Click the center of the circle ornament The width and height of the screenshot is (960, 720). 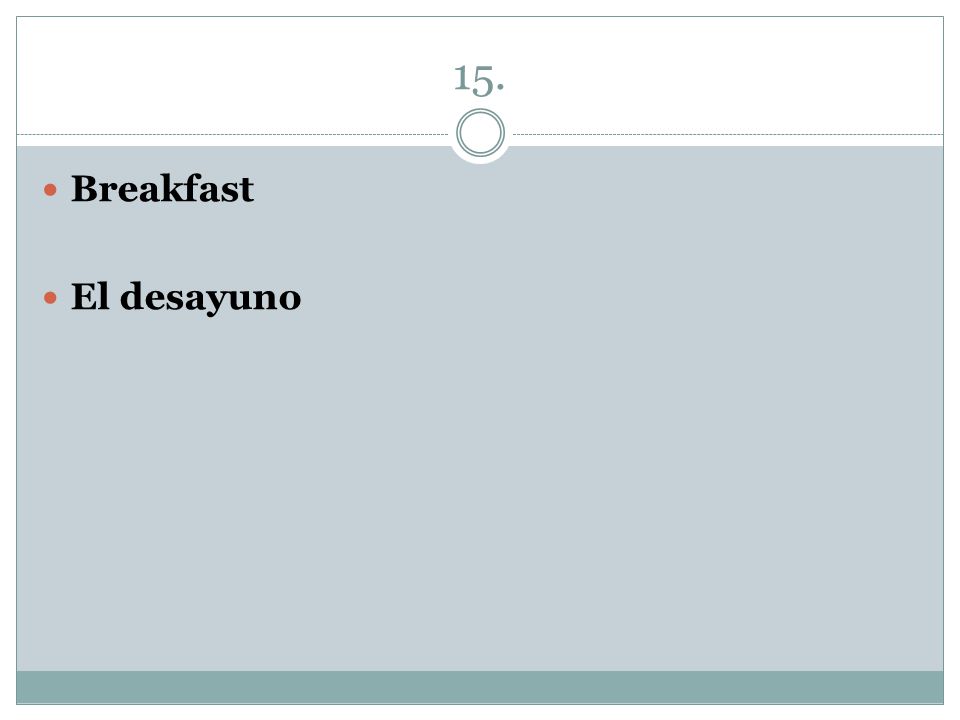coord(481,133)
